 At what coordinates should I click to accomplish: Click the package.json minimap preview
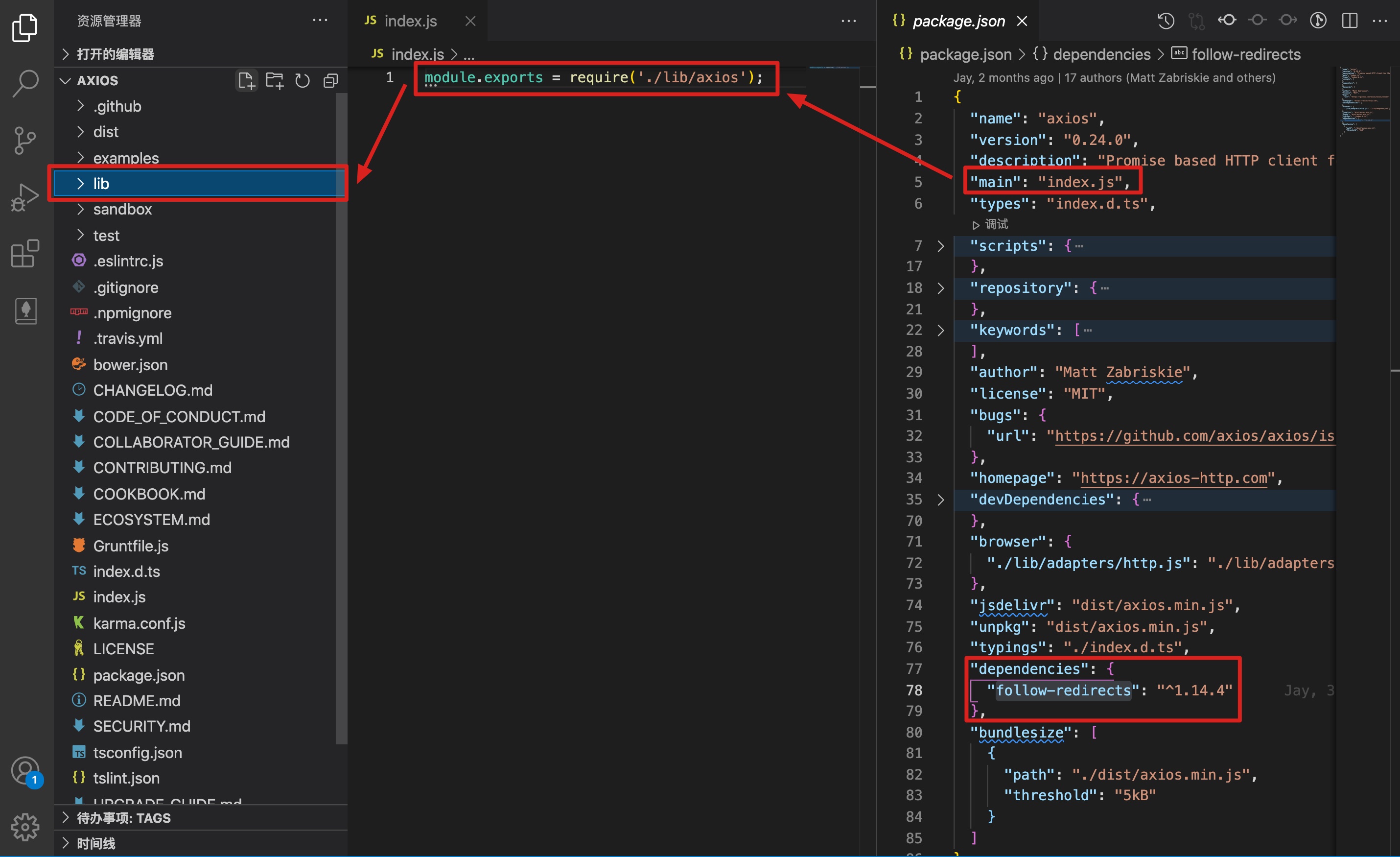click(x=1366, y=102)
